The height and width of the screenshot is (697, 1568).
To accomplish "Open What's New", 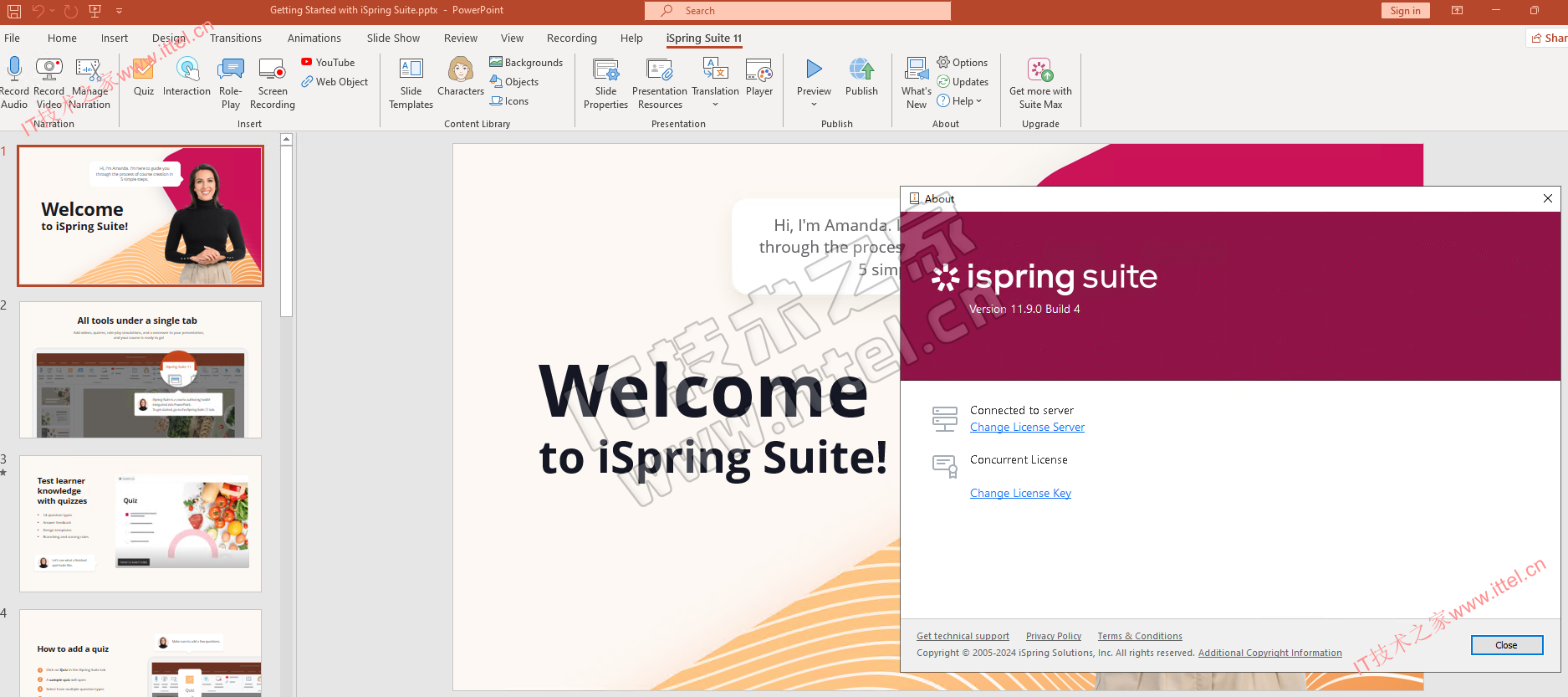I will 917,83.
